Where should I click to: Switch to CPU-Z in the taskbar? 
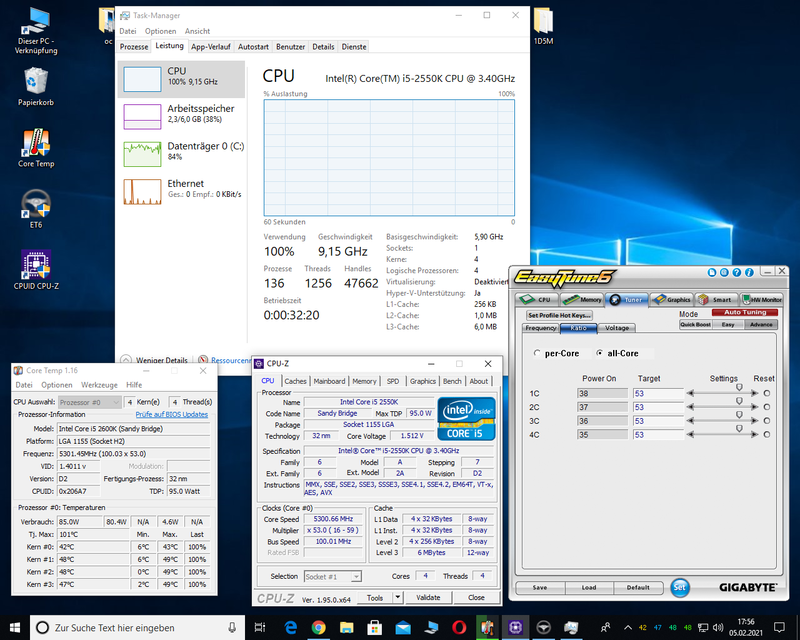coord(515,627)
